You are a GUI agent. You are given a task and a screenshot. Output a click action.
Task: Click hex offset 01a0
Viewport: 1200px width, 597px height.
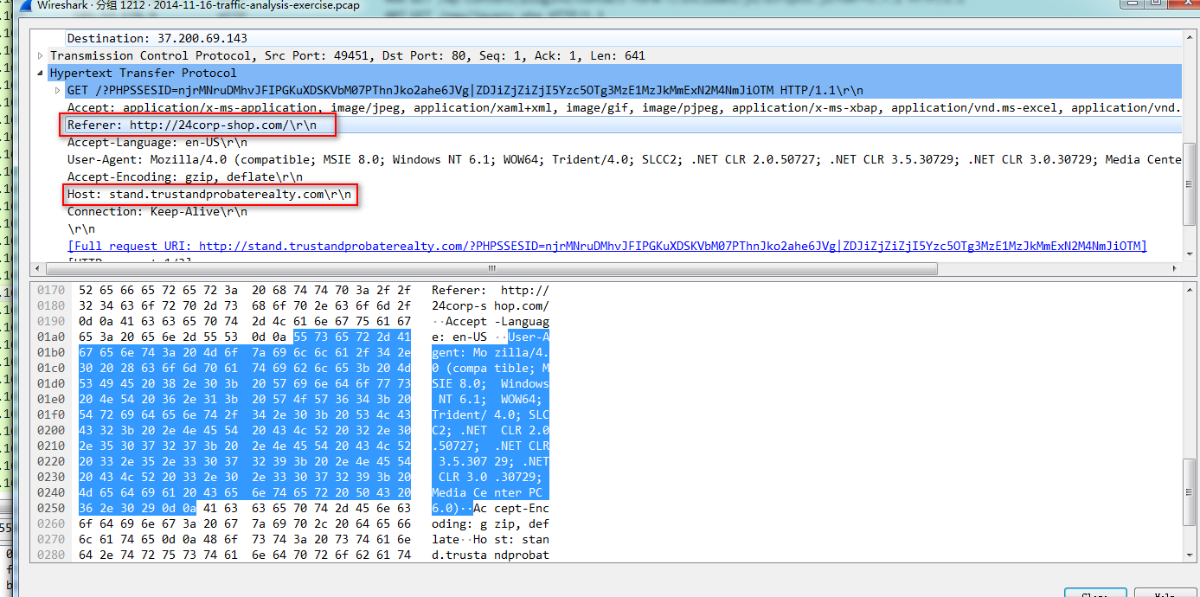52,337
